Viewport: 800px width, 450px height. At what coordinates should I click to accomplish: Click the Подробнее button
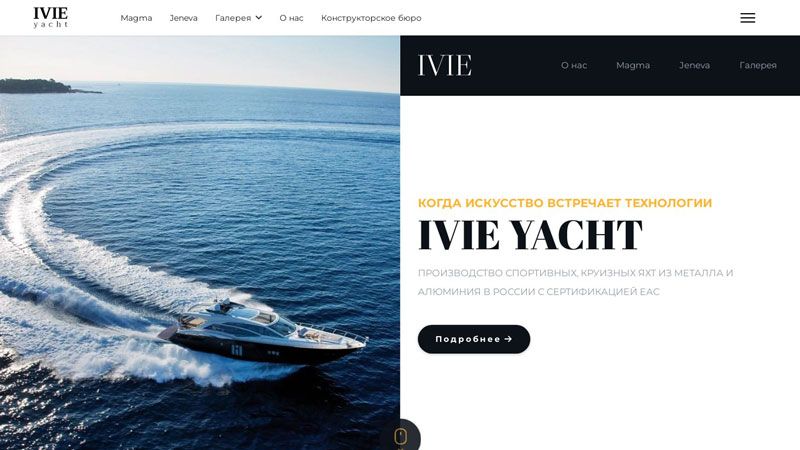[x=474, y=339]
